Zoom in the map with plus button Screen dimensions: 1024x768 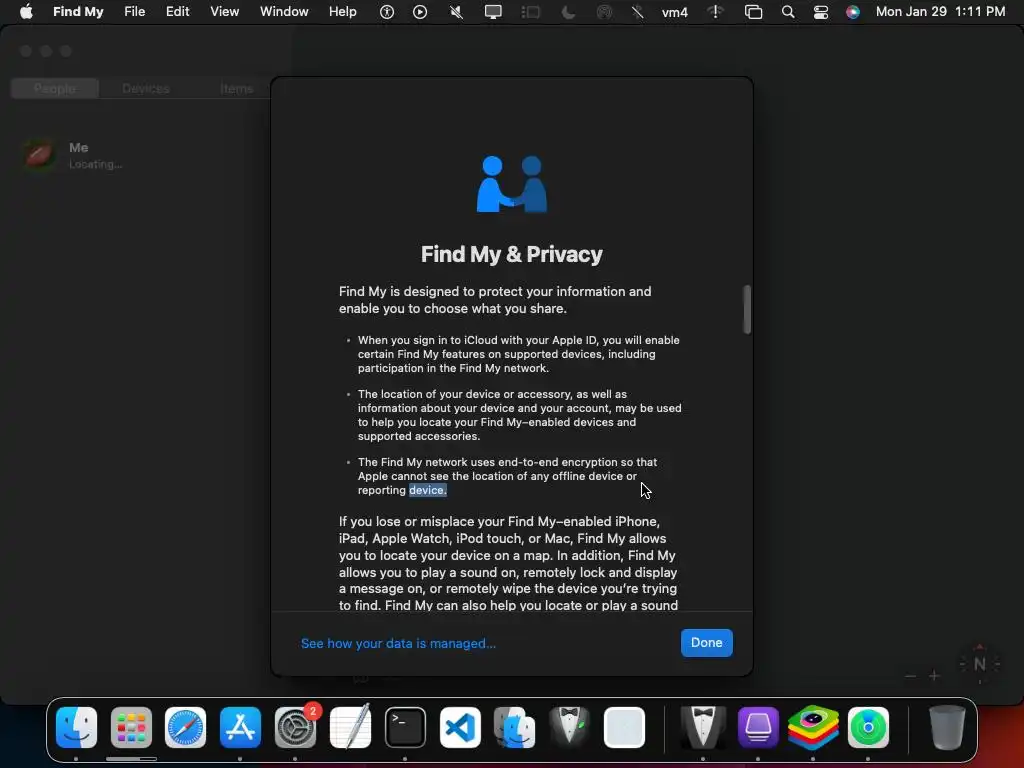935,676
